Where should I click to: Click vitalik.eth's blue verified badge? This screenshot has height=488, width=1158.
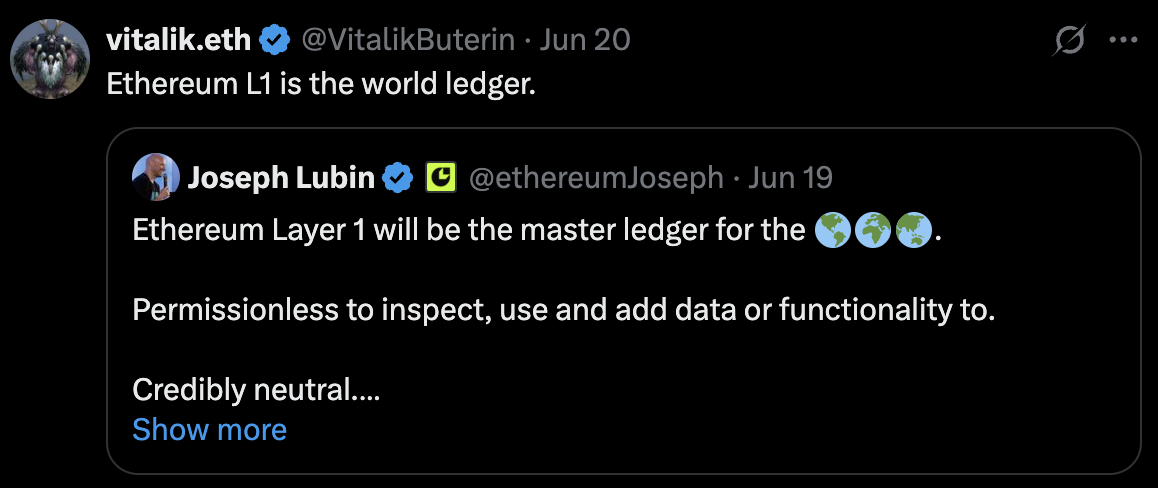(272, 40)
